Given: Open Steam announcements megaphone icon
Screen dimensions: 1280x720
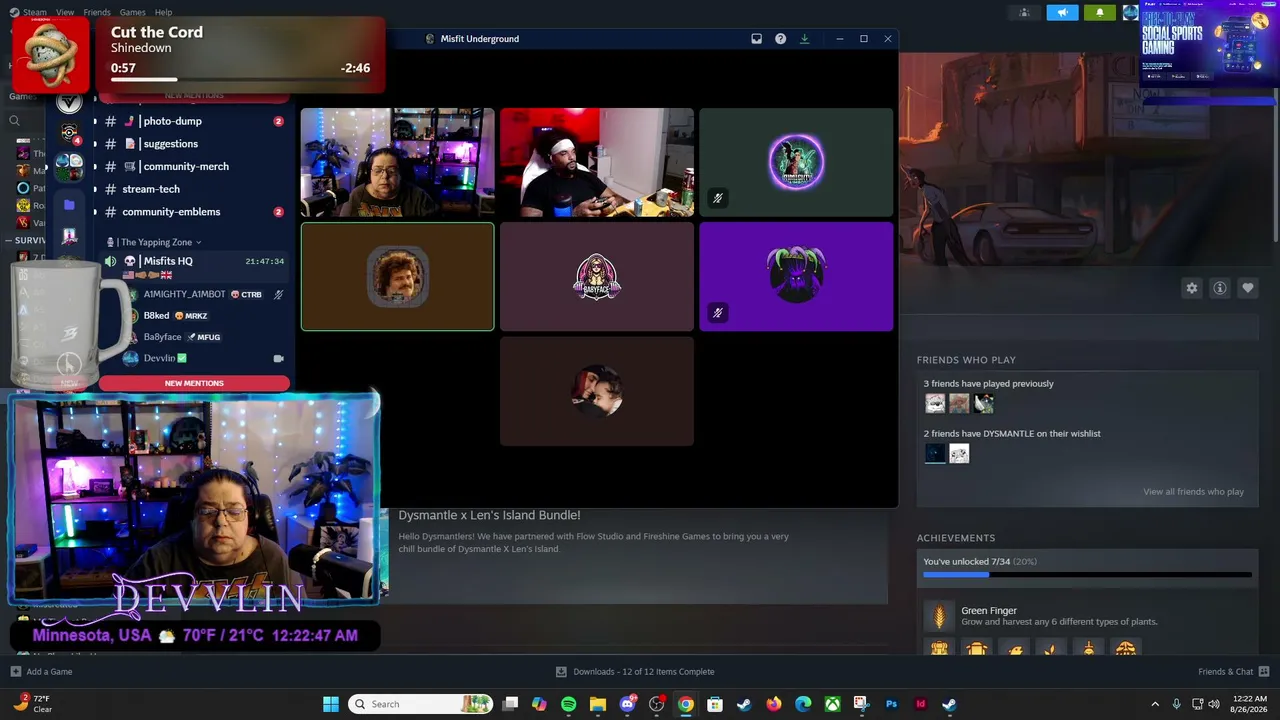Looking at the screenshot, I should 1062,12.
